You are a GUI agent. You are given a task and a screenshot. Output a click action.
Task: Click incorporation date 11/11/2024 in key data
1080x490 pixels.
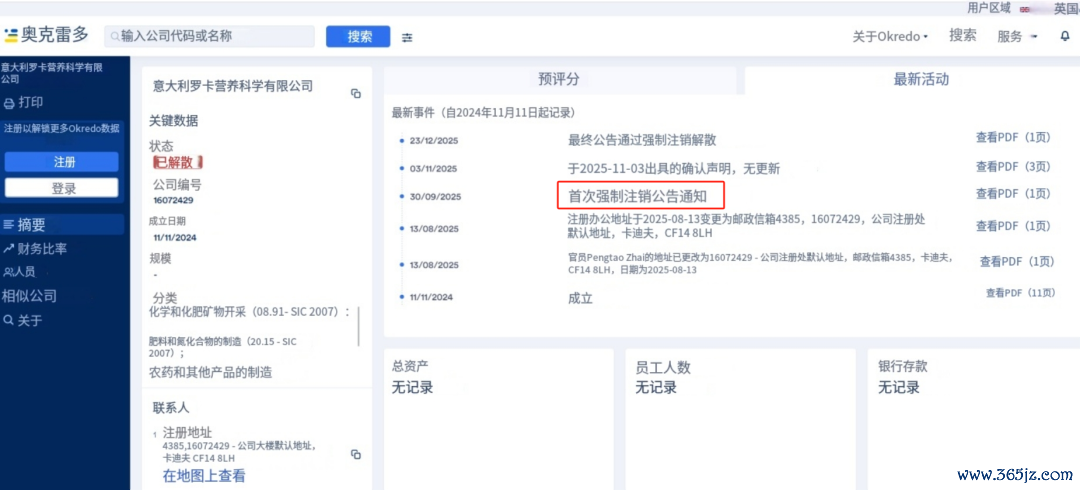[x=174, y=238]
